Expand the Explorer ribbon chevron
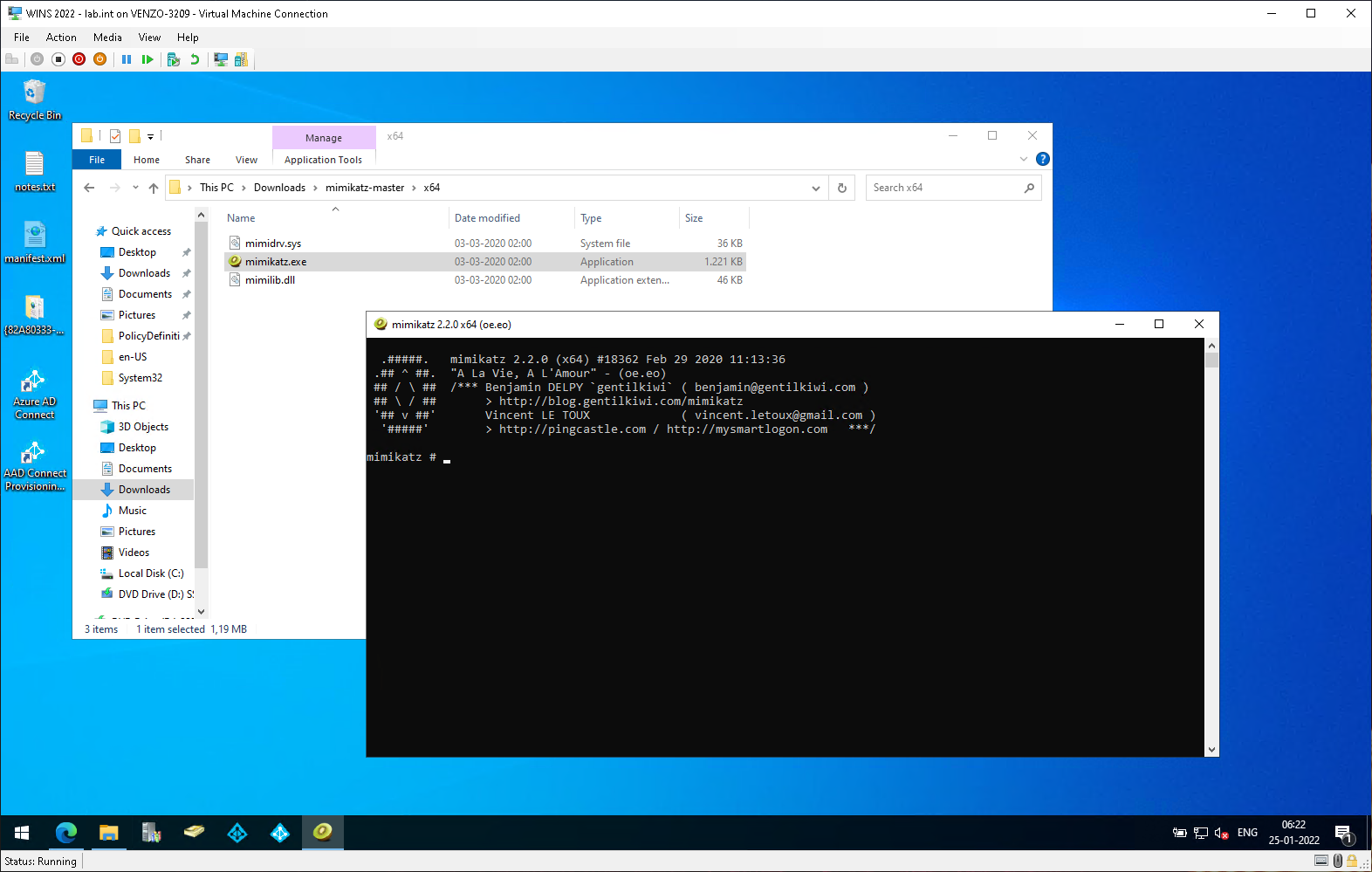The height and width of the screenshot is (872, 1372). [1024, 159]
